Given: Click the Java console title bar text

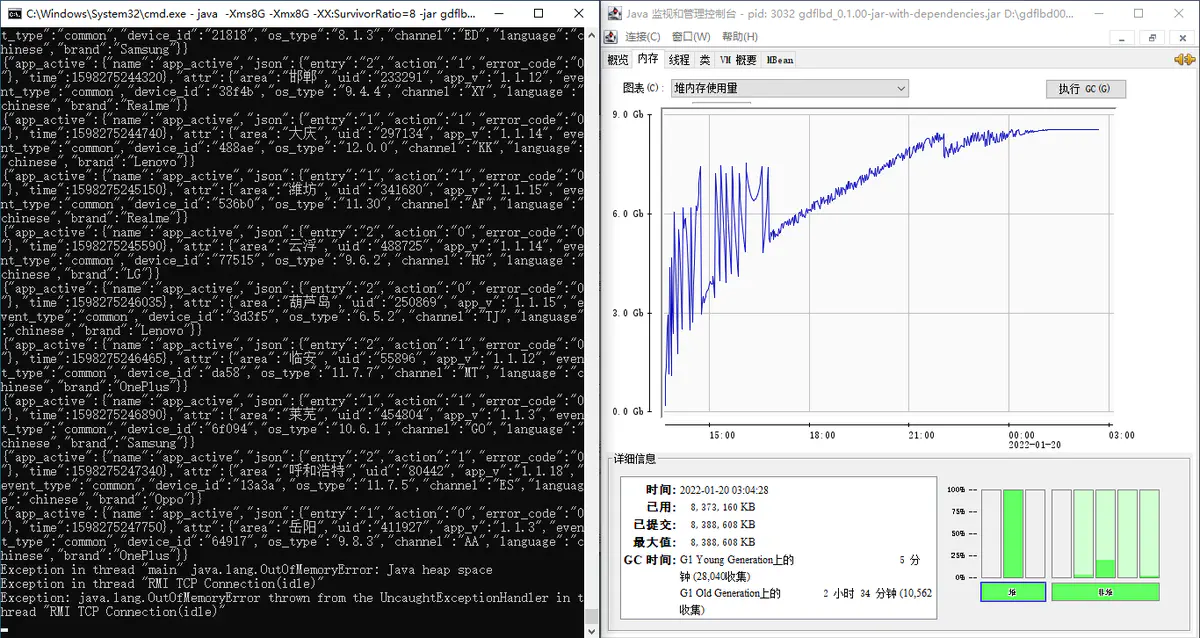Looking at the screenshot, I should tap(850, 14).
